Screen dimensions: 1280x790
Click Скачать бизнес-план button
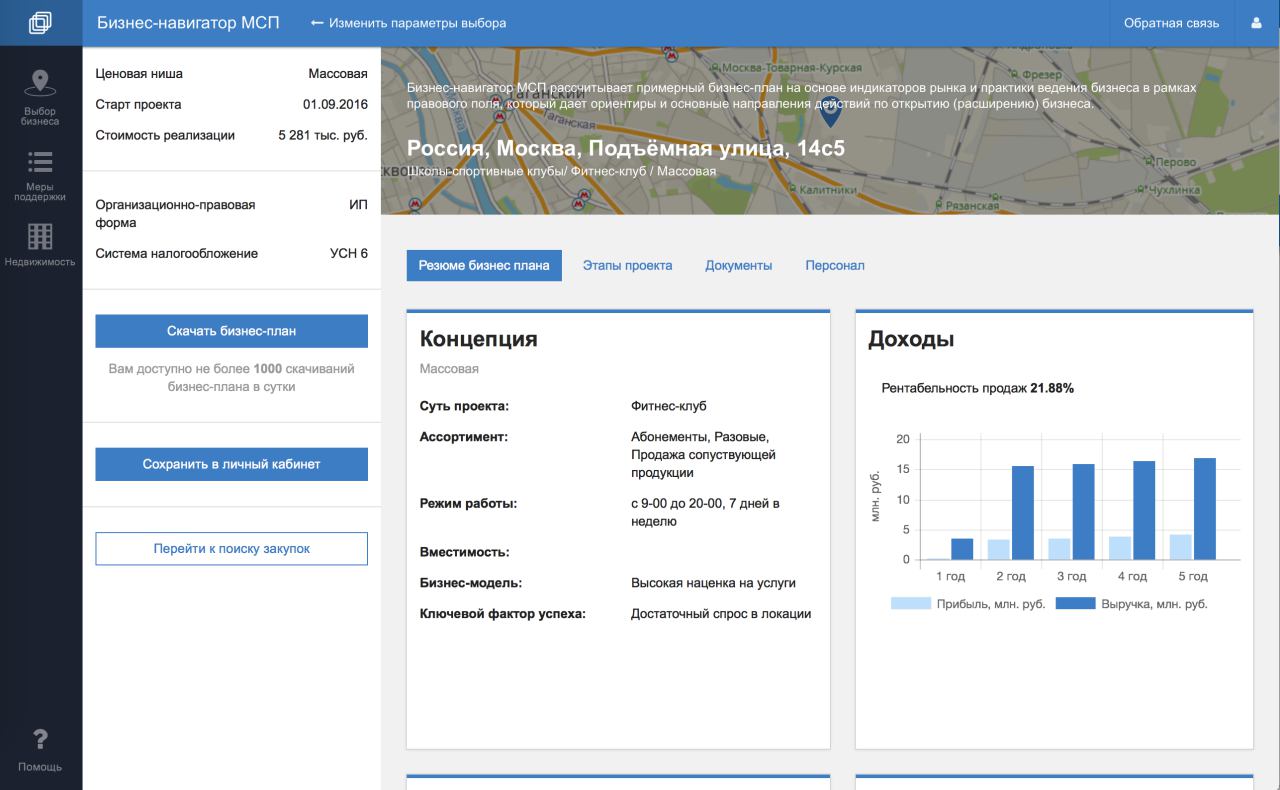(231, 331)
